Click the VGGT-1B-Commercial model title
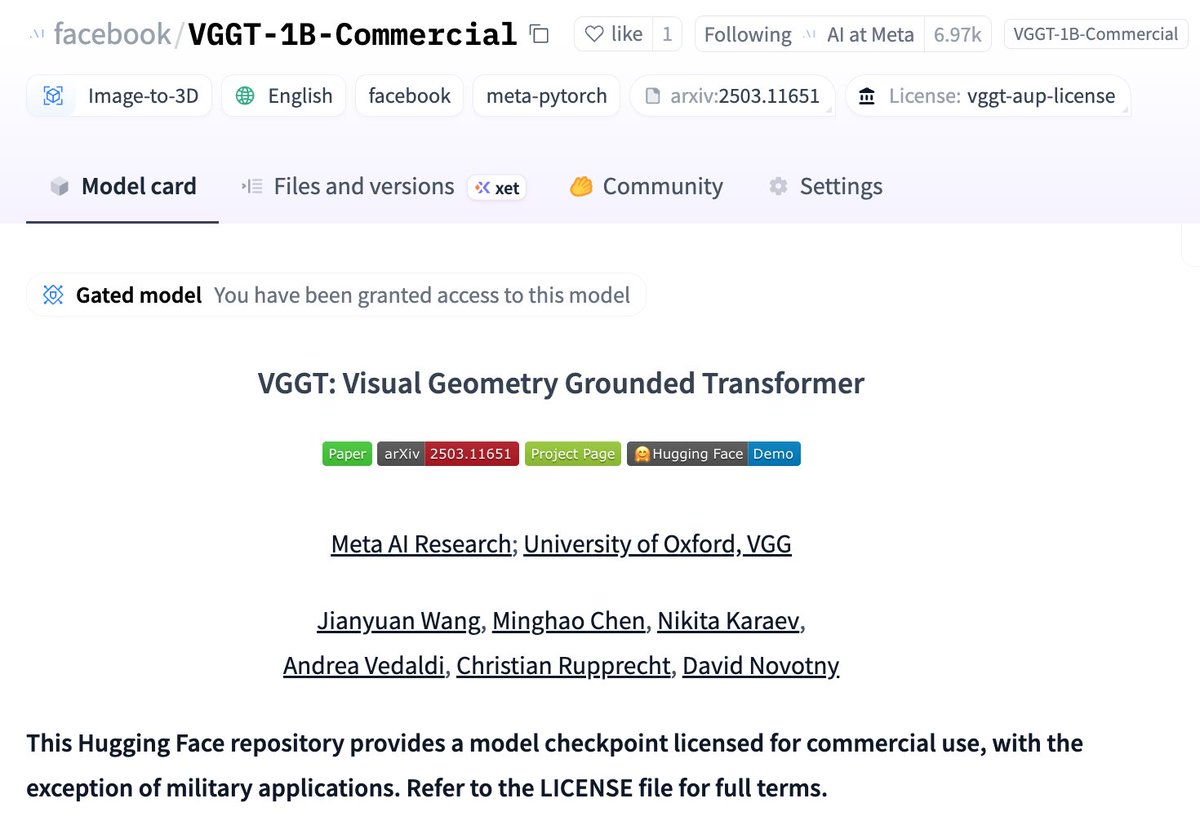This screenshot has width=1200, height=834. click(353, 34)
